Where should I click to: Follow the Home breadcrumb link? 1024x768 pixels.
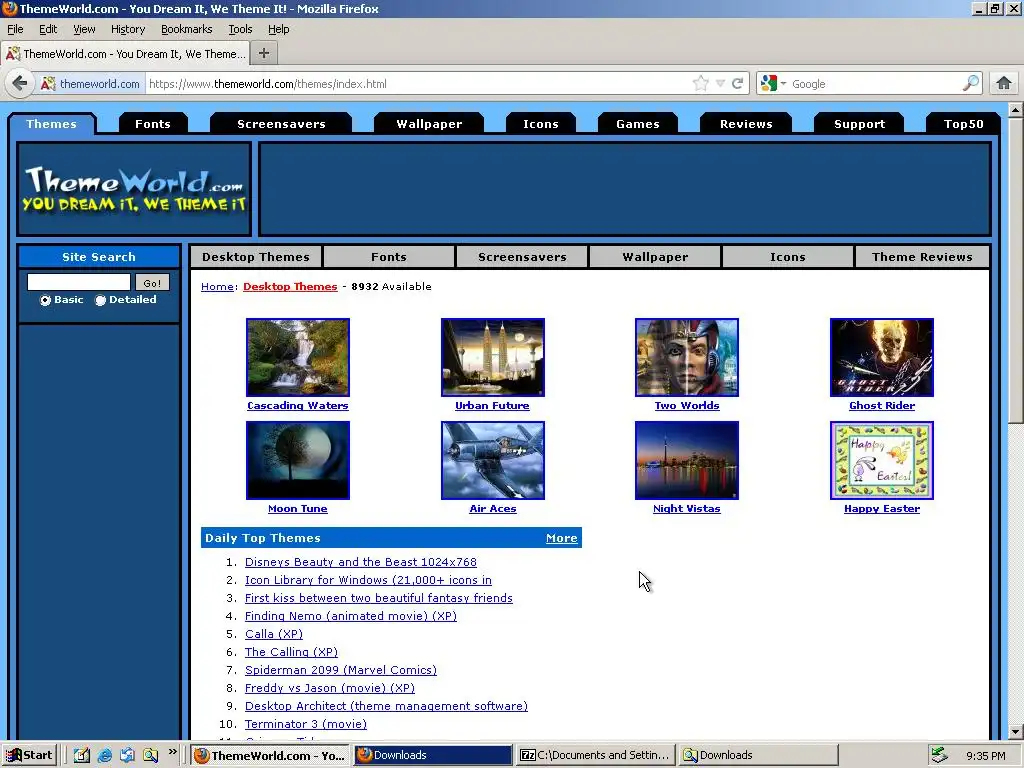coord(217,287)
